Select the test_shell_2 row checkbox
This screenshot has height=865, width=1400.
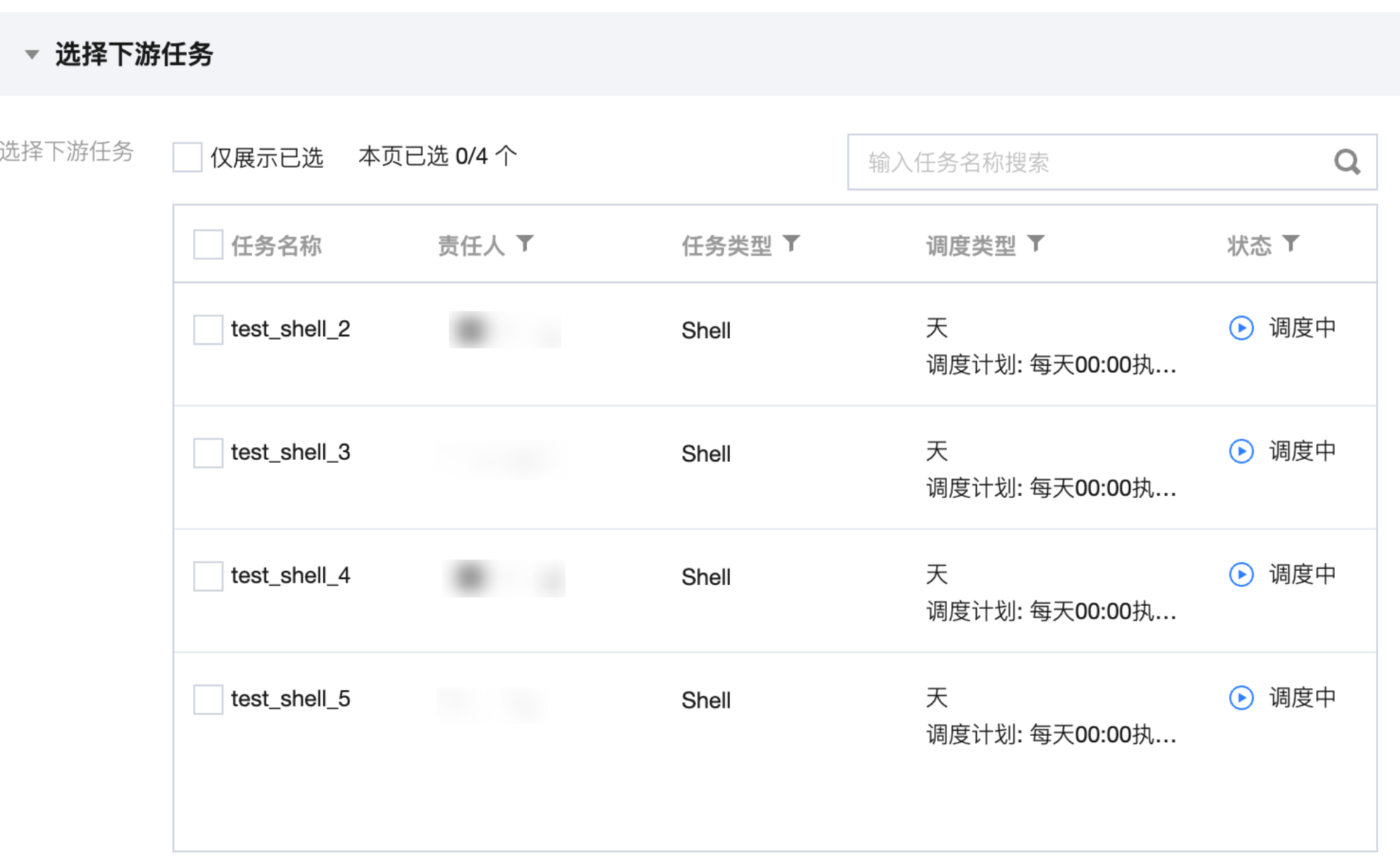click(208, 329)
